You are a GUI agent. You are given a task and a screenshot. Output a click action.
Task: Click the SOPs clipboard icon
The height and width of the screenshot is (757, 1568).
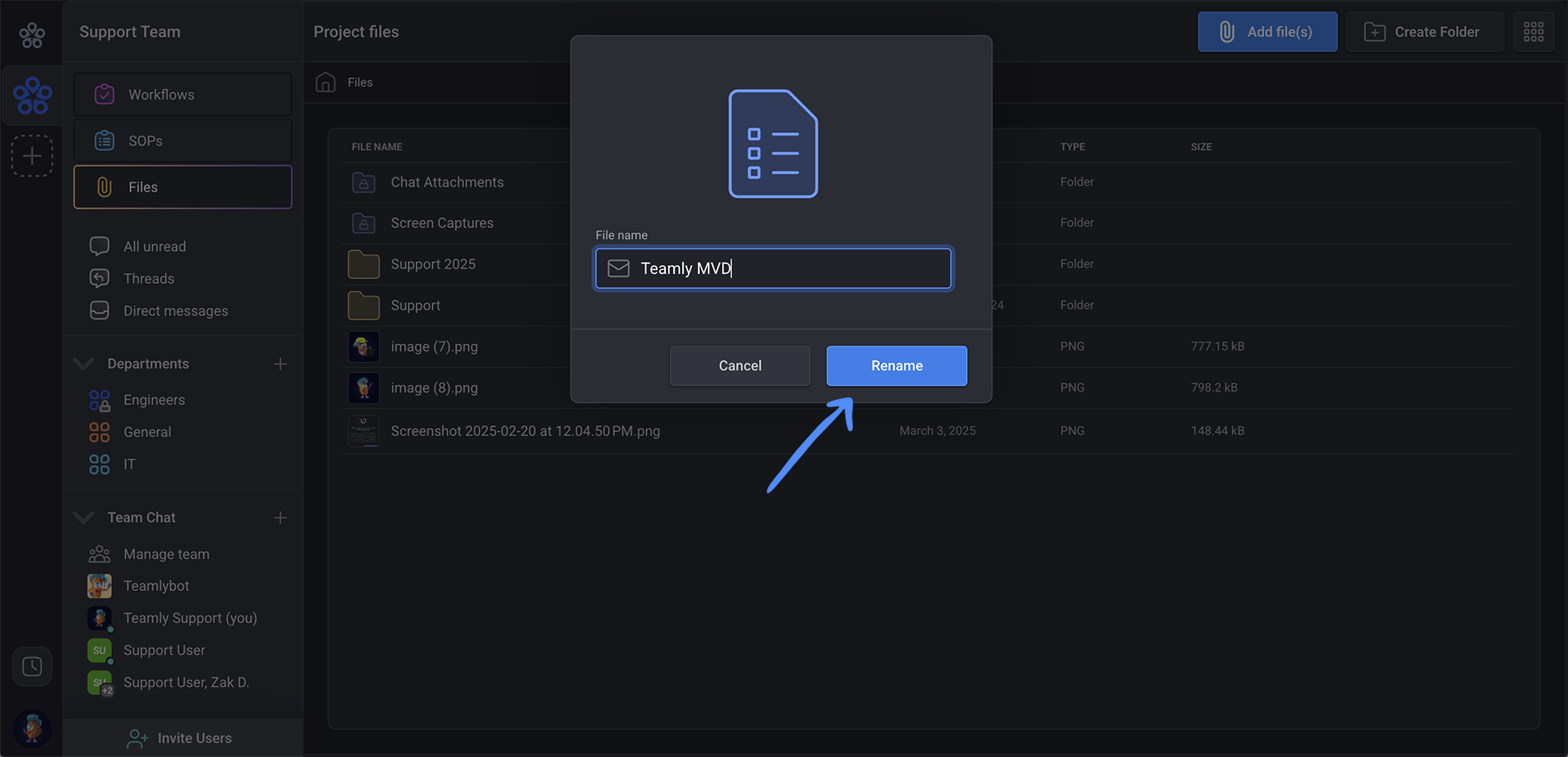(105, 141)
